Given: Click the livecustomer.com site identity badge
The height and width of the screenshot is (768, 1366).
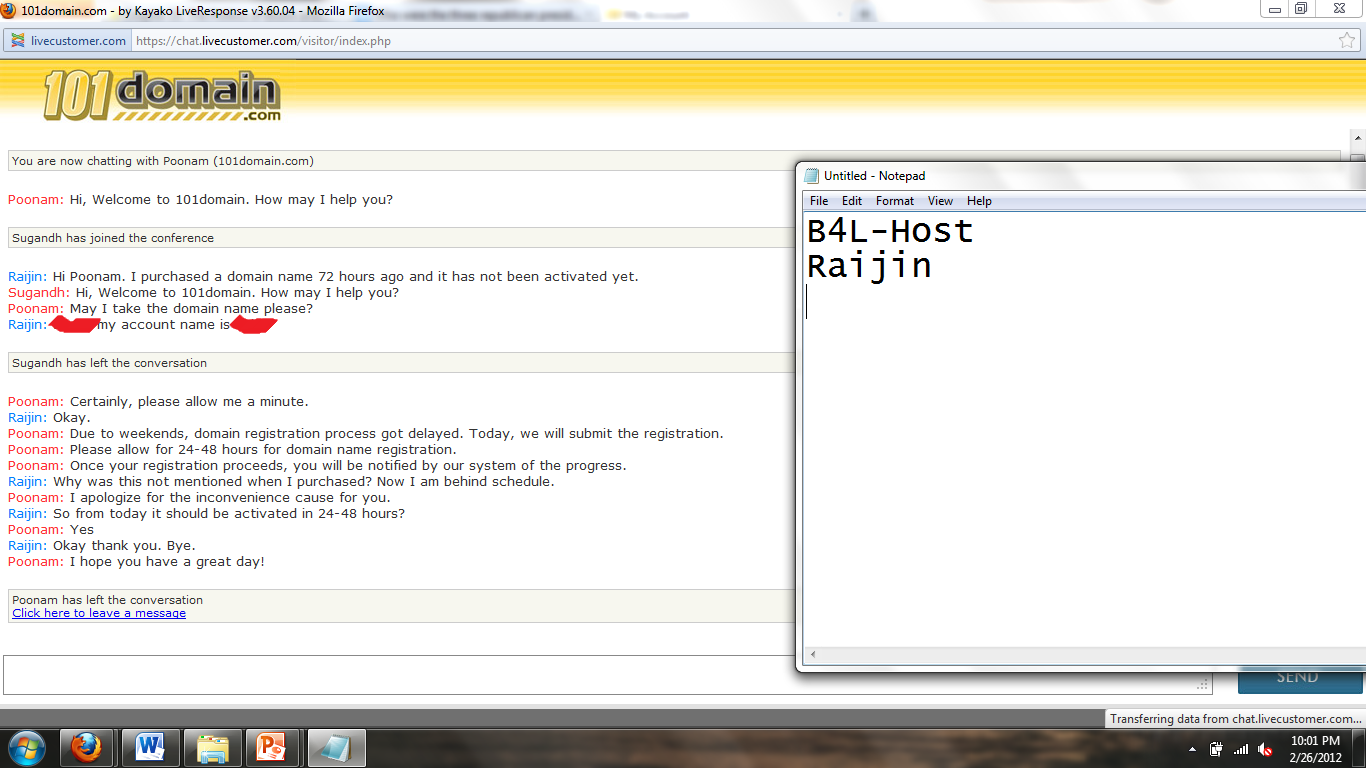Looking at the screenshot, I should click(68, 41).
